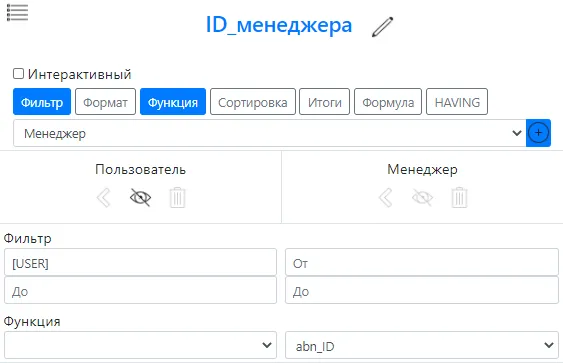Delete the Менеджер column with trash icon
563x363 pixels.
[x=459, y=197]
